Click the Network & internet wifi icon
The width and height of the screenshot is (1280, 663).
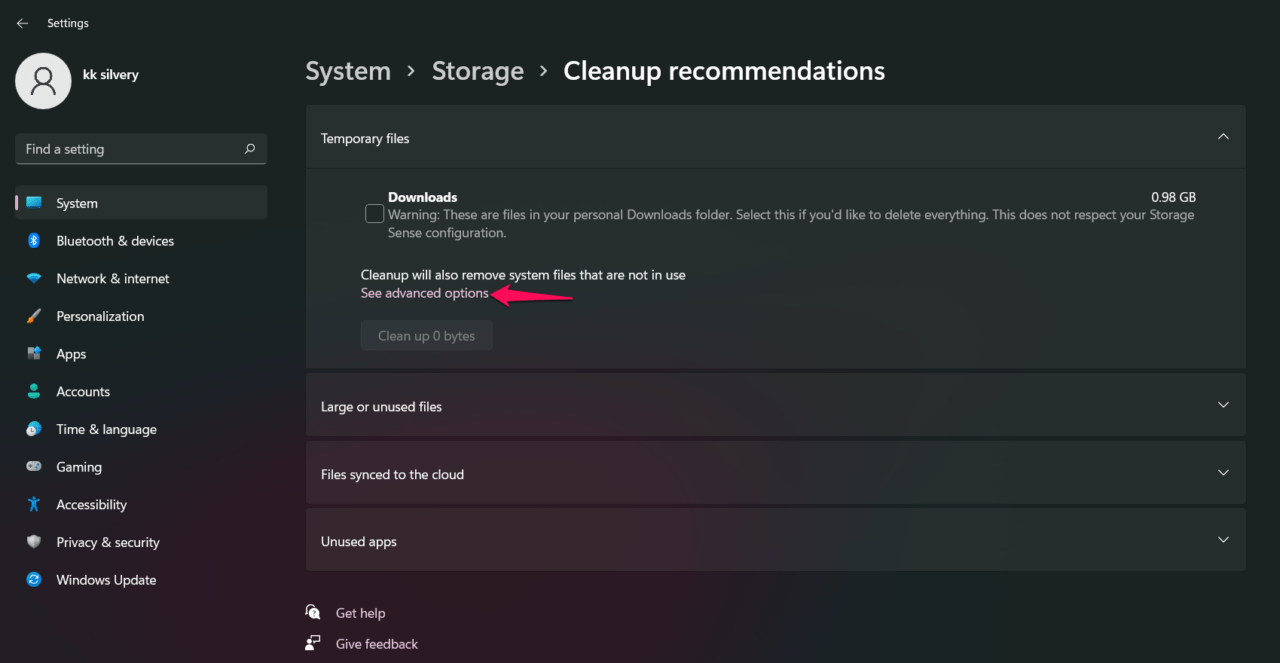(x=34, y=279)
